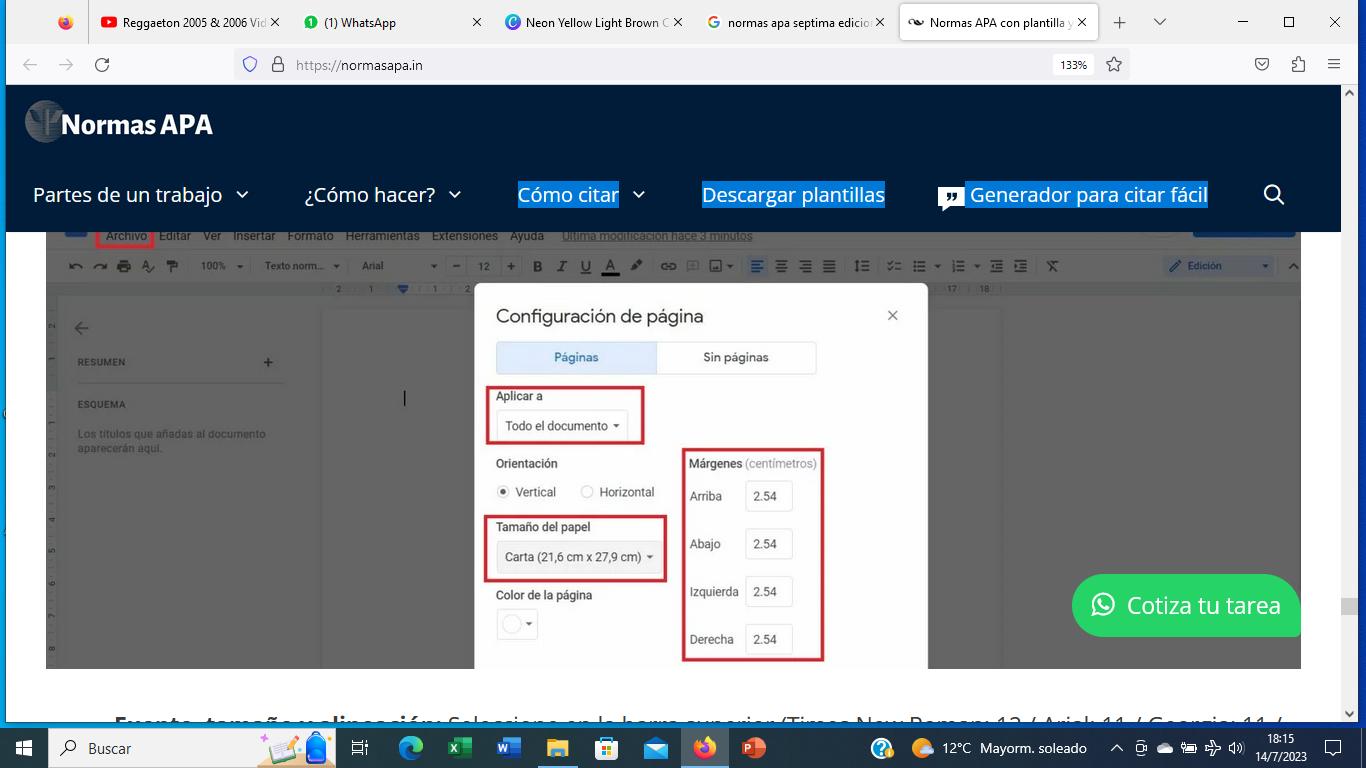1366x768 pixels.
Task: Click the Cotiza tu tarea WhatsApp button
Action: (x=1186, y=605)
